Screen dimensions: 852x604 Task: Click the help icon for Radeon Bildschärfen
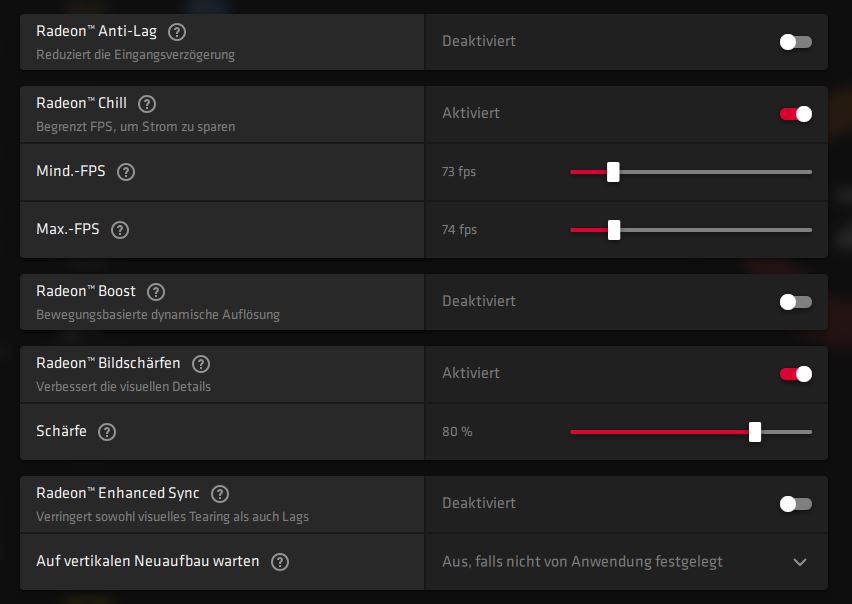pyautogui.click(x=201, y=364)
